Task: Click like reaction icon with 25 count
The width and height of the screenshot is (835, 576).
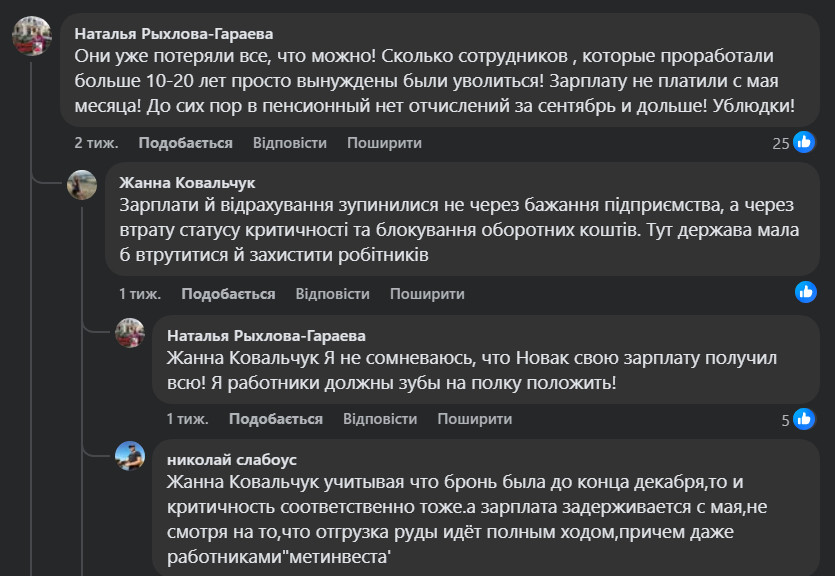Action: coord(804,143)
